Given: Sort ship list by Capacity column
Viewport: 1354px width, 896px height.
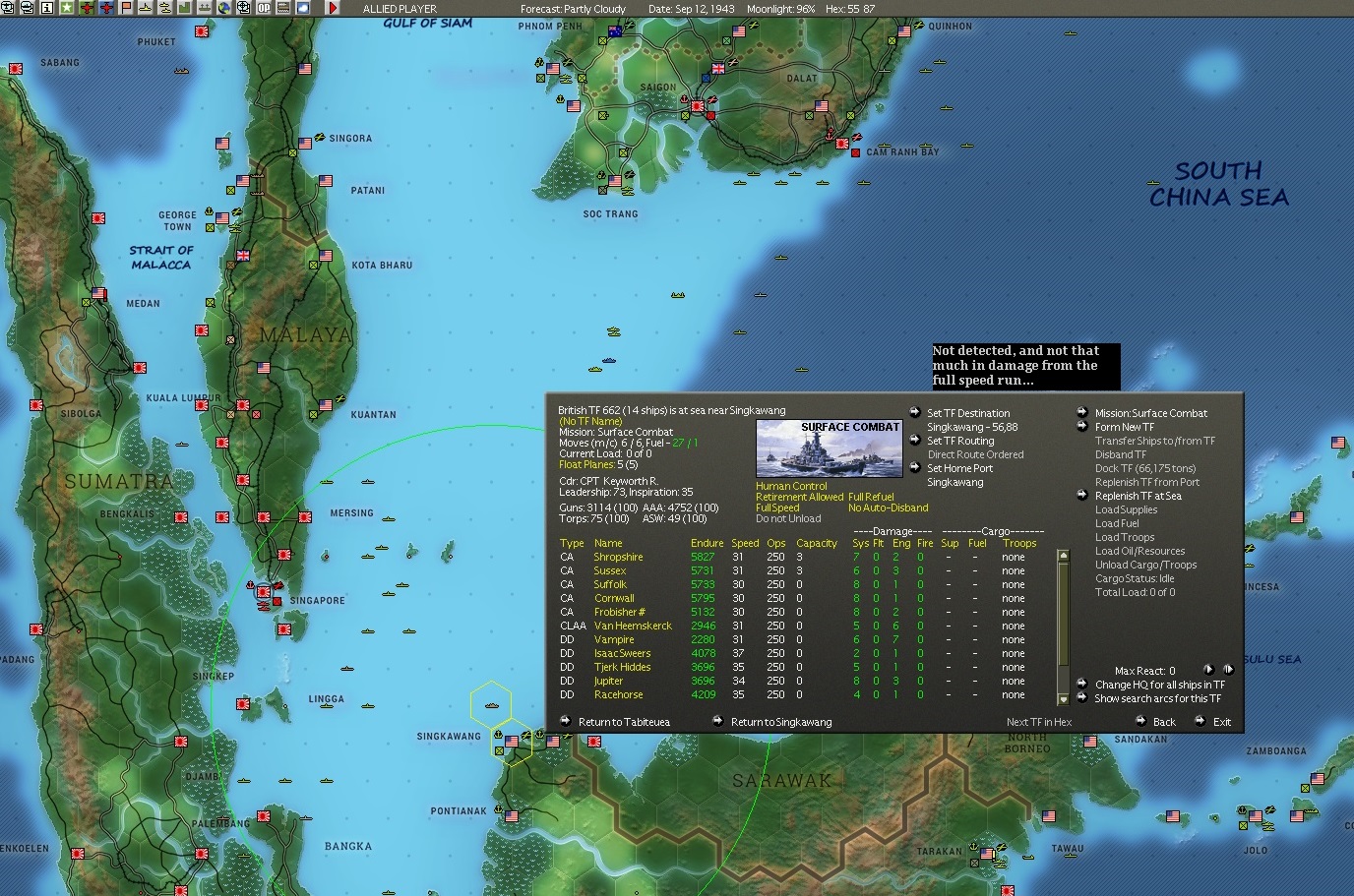Looking at the screenshot, I should click(x=817, y=543).
